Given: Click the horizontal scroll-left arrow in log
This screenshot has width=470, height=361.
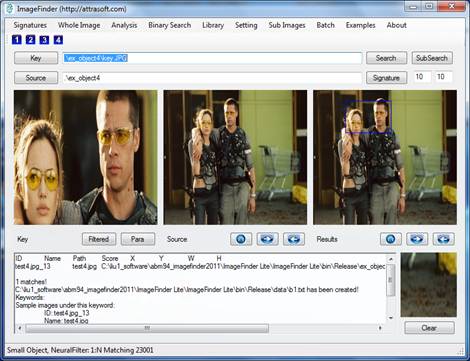Looking at the screenshot, I should (20, 328).
